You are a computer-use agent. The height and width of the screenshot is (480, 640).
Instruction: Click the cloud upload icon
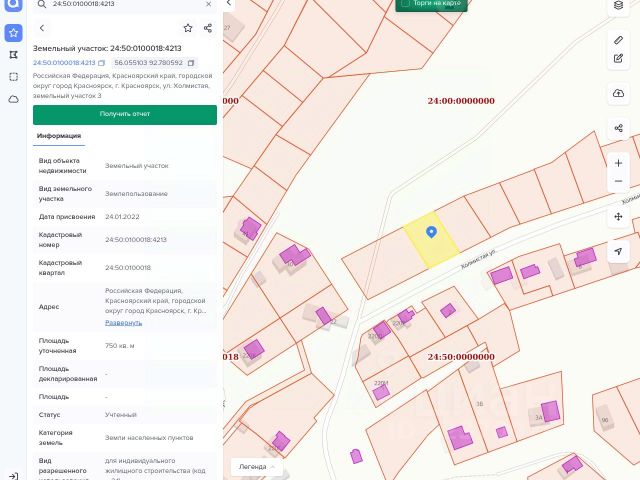tap(618, 93)
